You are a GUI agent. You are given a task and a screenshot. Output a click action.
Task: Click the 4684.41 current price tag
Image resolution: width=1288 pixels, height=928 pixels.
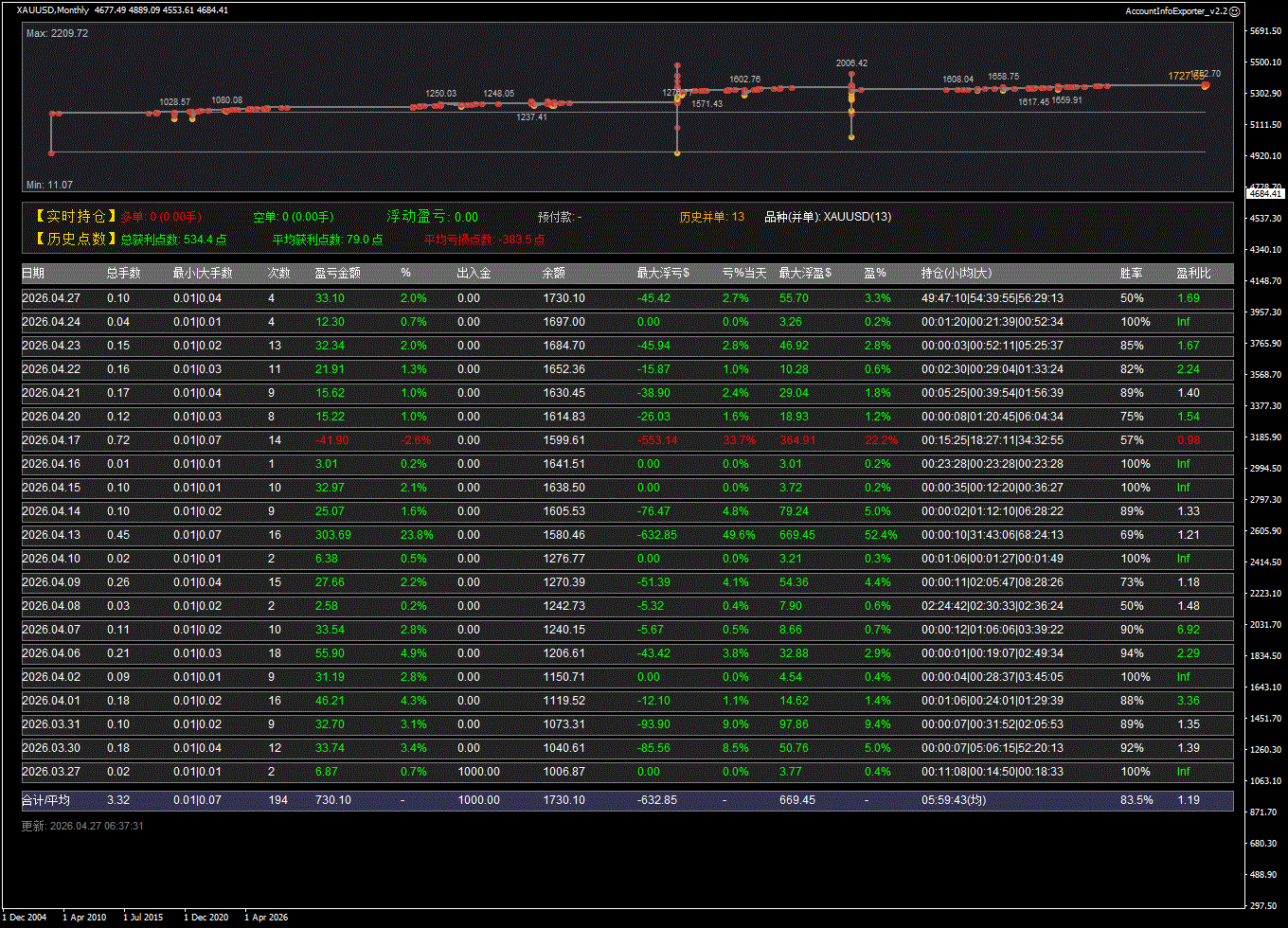(1264, 193)
